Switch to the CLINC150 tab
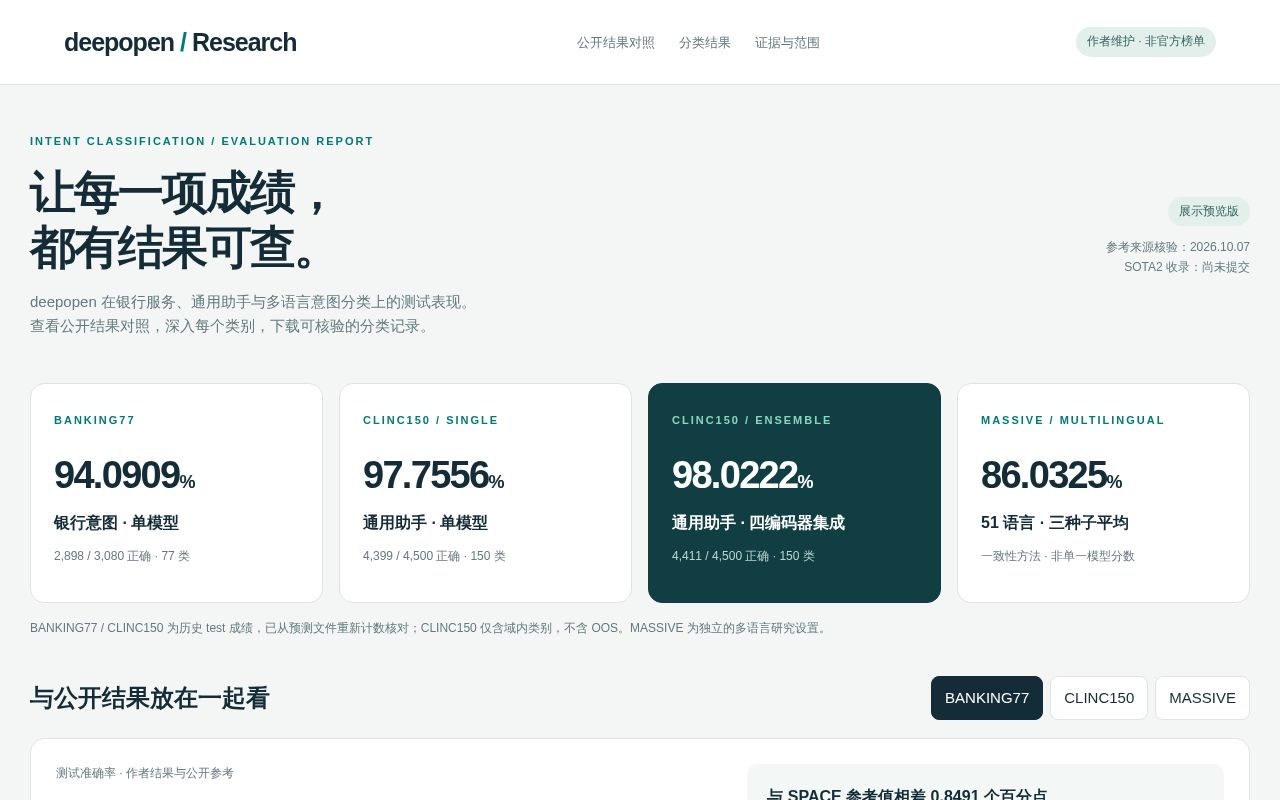Screen dimensions: 1280x800 click(x=1099, y=698)
